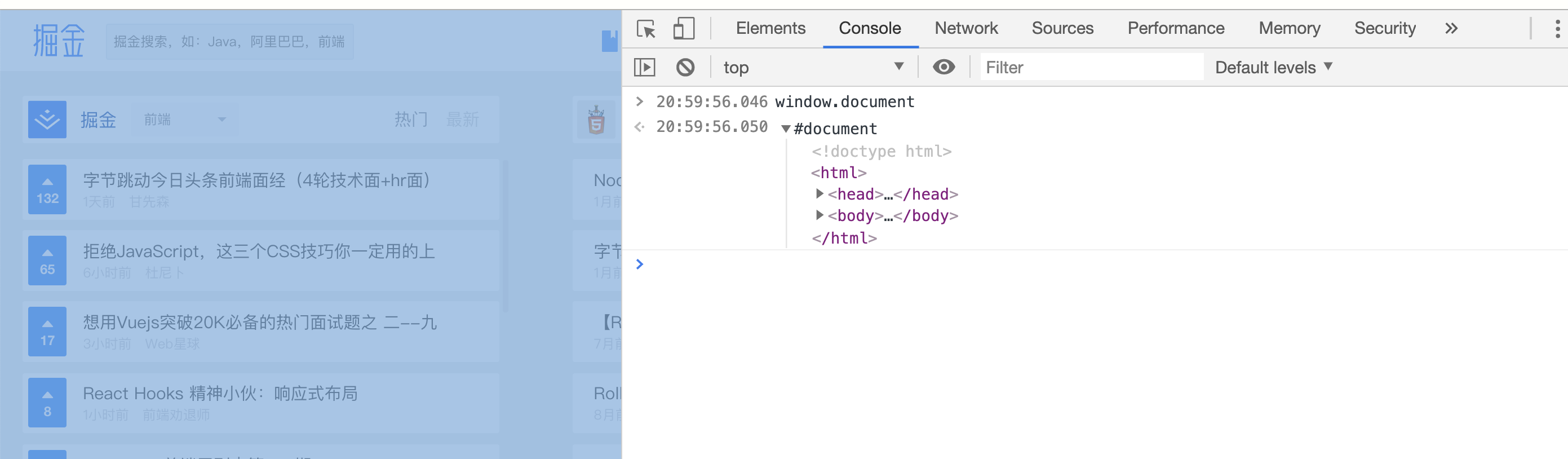Expand the head element node
Viewport: 1568px width, 459px height.
point(820,193)
